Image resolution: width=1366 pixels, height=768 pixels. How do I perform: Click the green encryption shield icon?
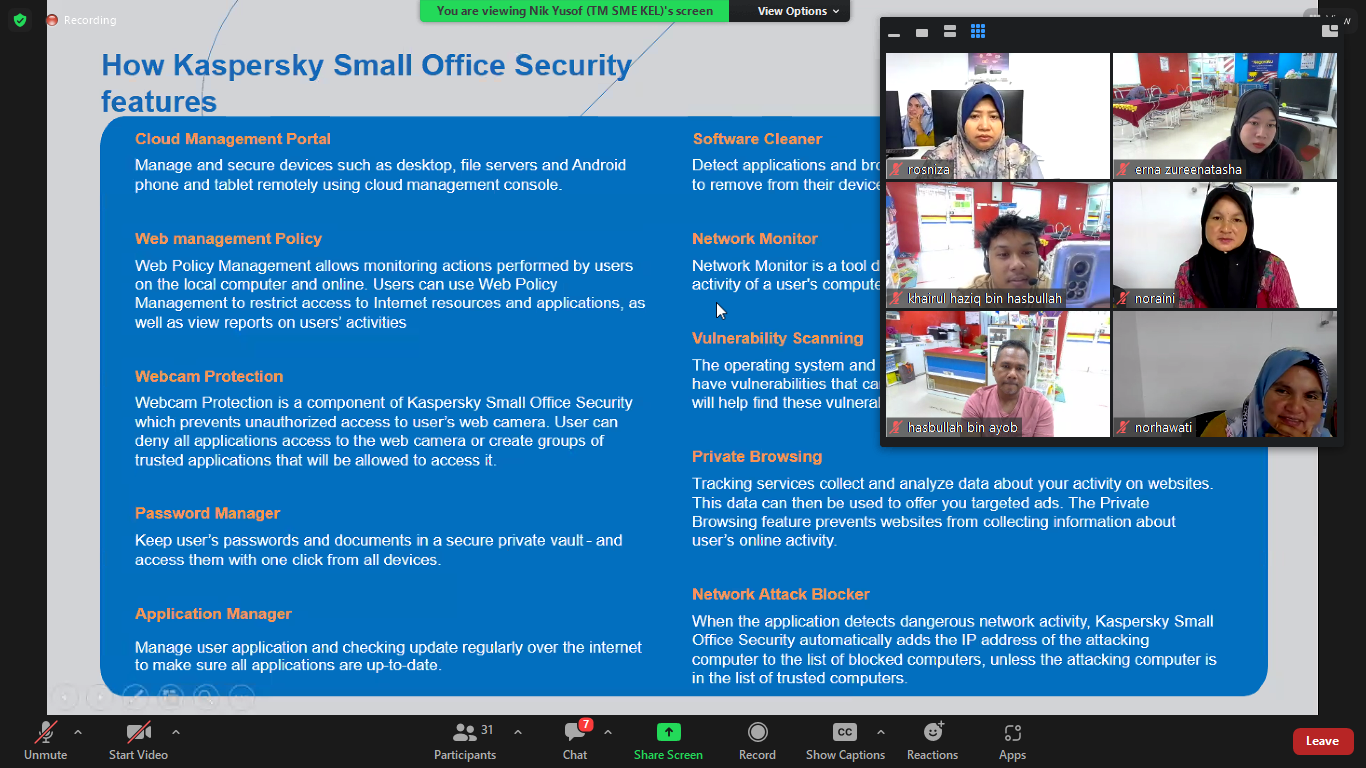(x=20, y=20)
